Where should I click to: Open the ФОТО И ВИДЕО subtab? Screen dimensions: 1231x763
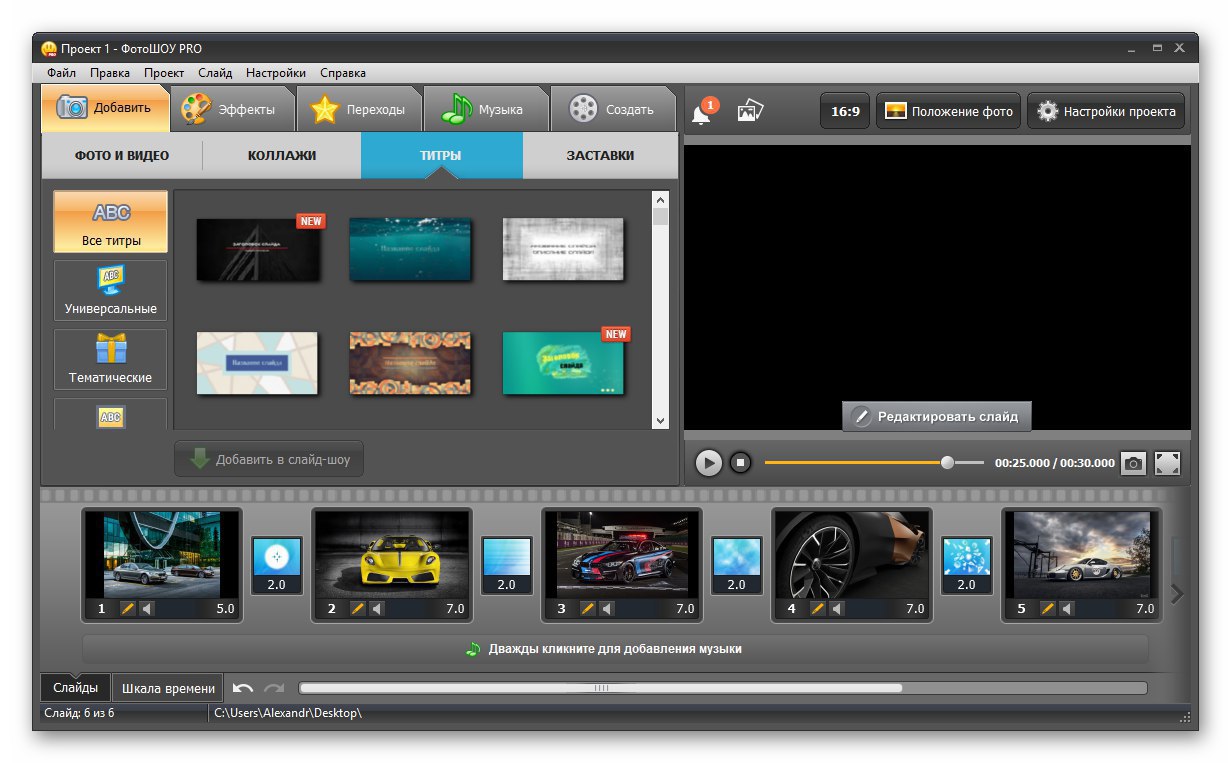pos(122,155)
